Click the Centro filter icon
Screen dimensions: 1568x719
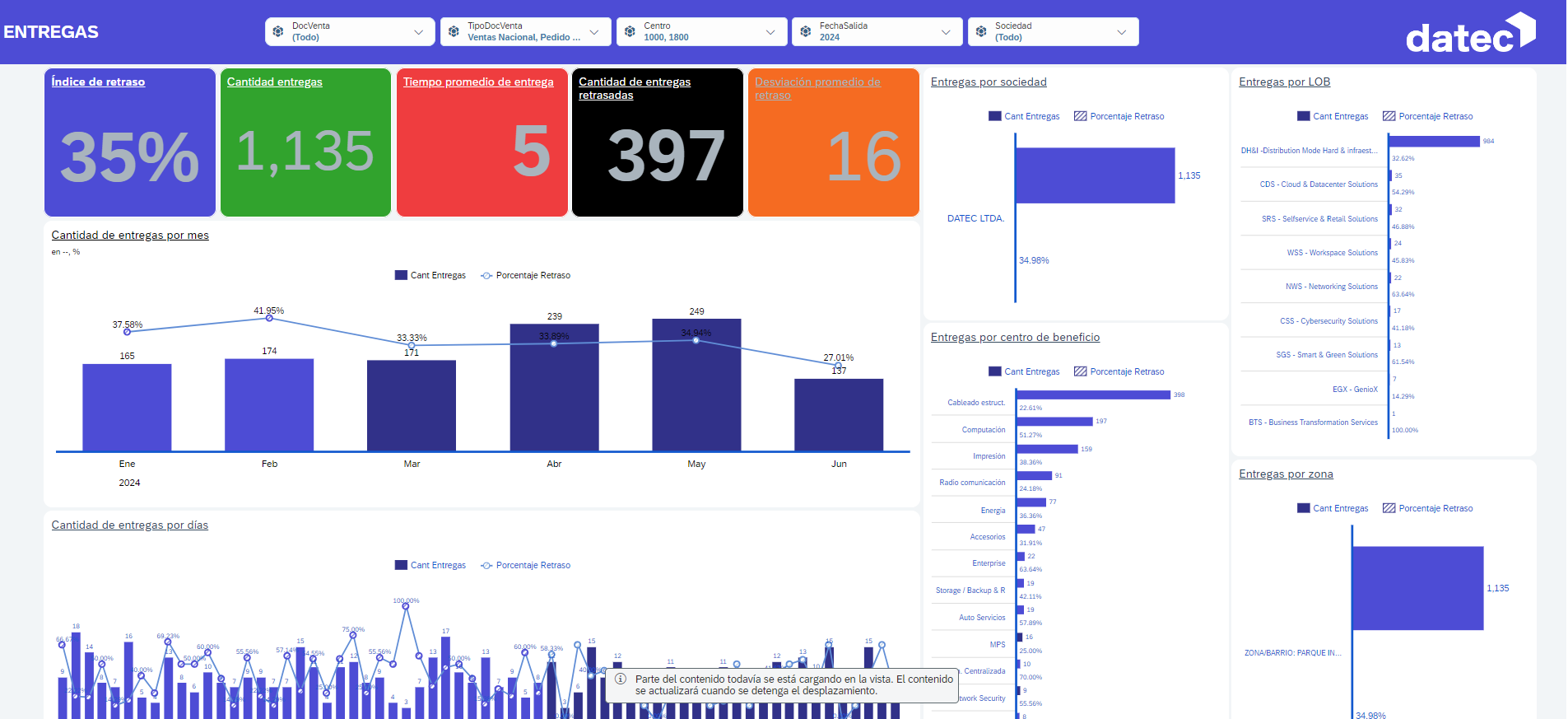tap(630, 32)
